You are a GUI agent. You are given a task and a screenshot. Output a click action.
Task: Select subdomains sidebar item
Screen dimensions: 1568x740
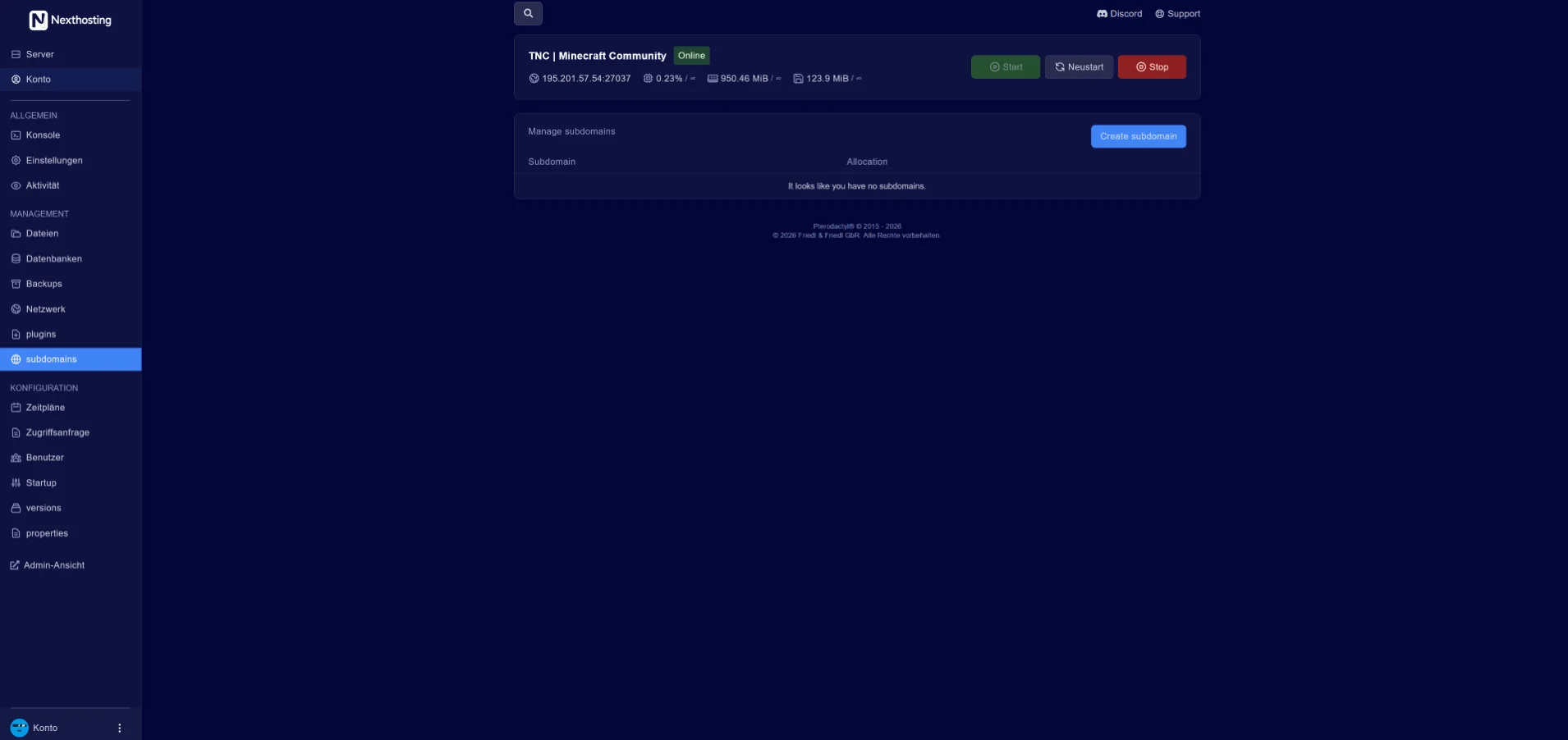pos(71,359)
